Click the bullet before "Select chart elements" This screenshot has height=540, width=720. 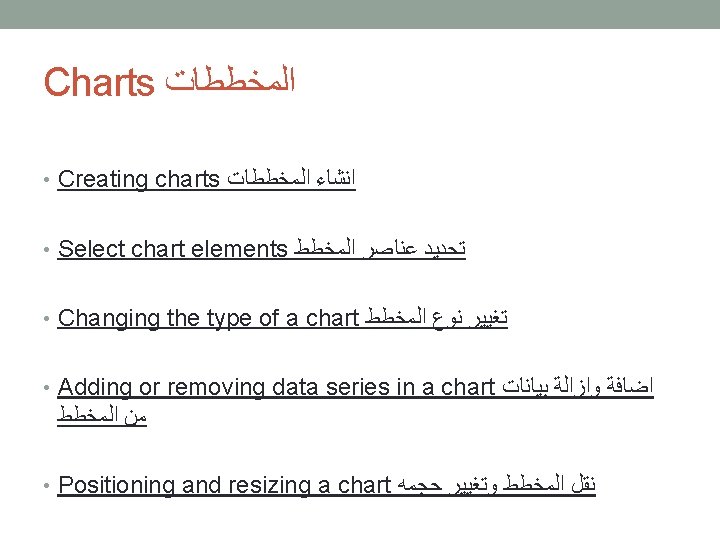46,249
